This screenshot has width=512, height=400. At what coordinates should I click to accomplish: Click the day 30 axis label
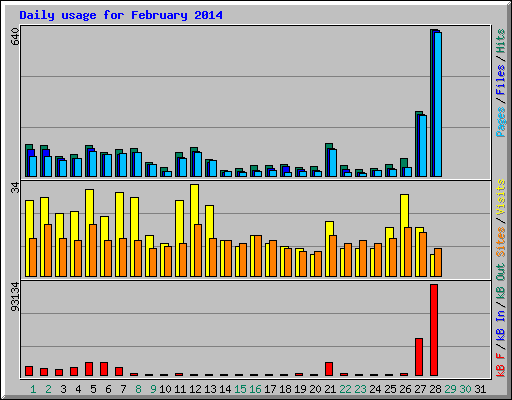[465, 389]
